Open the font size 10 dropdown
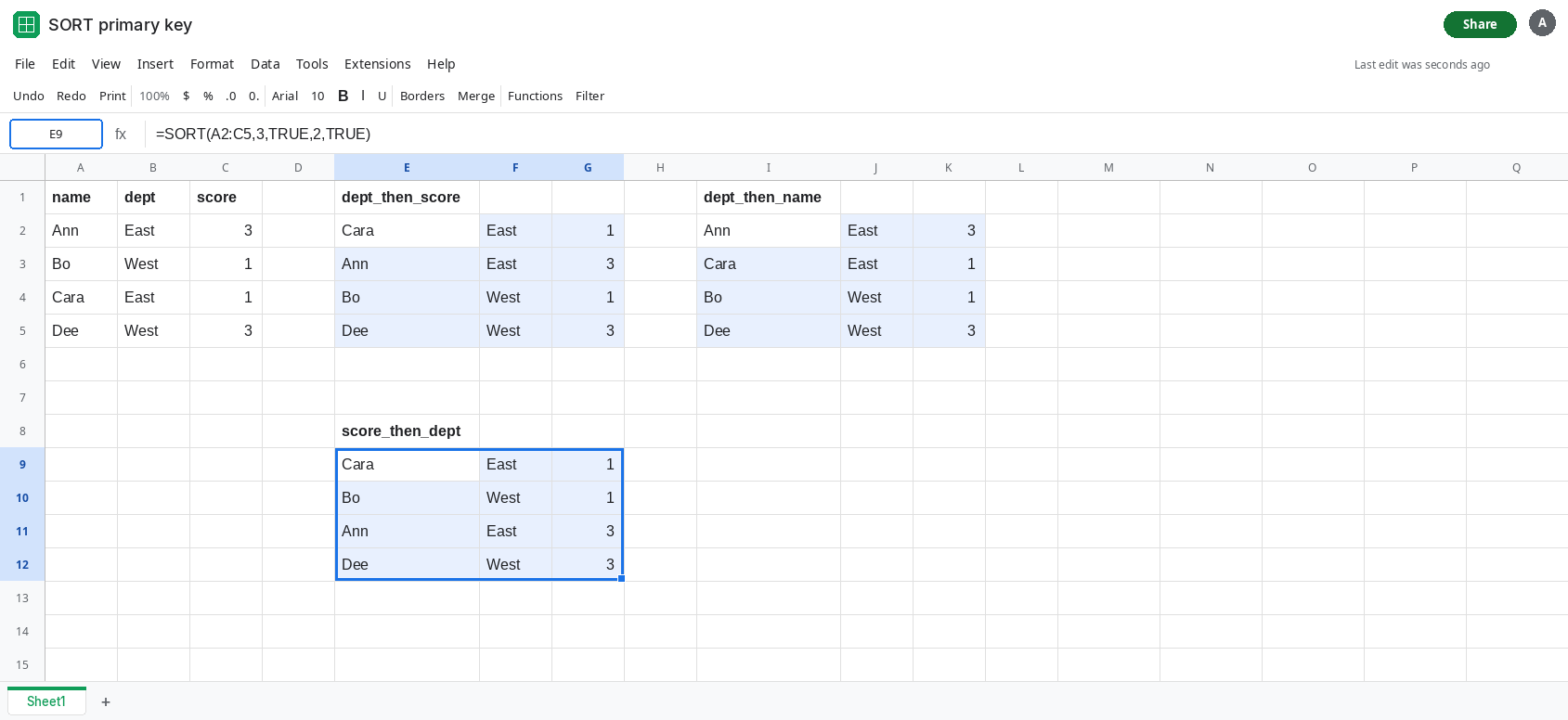The image size is (1568, 720). tap(317, 96)
